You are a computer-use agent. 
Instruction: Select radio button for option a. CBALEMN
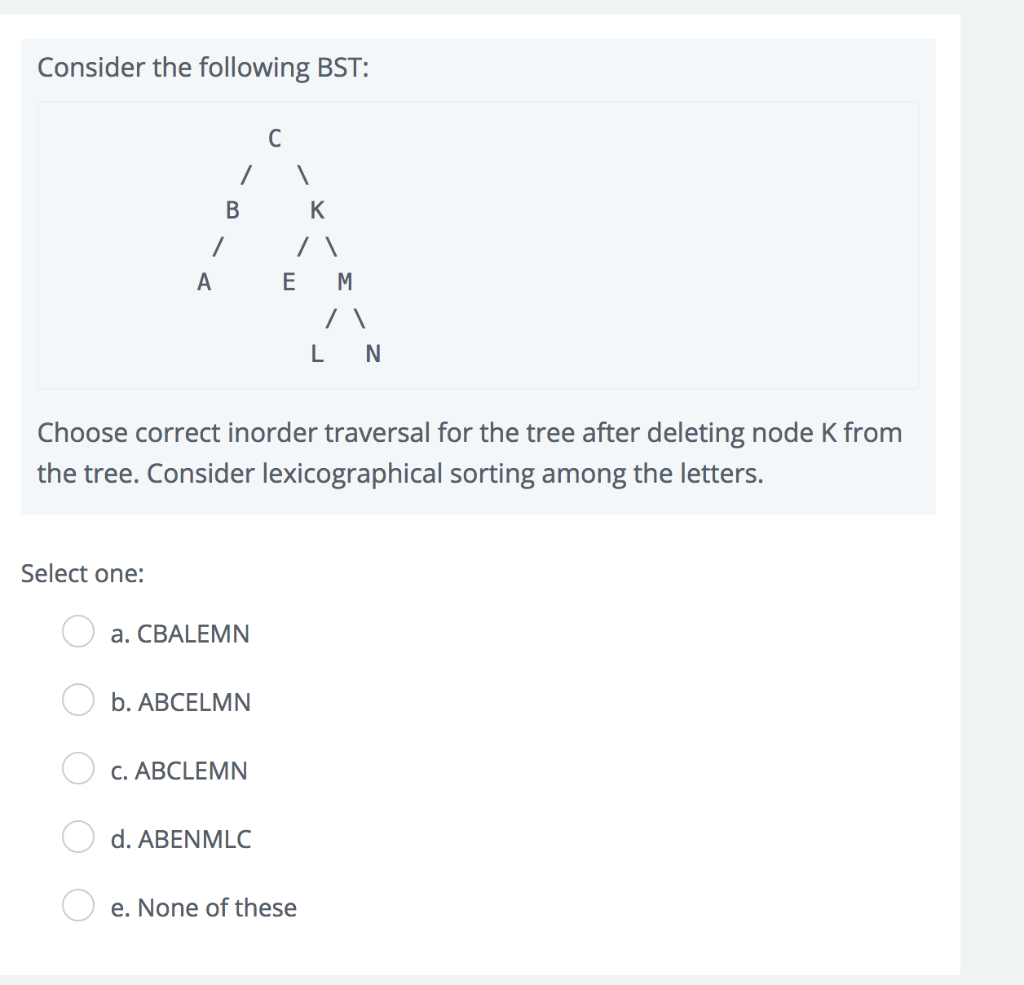77,632
